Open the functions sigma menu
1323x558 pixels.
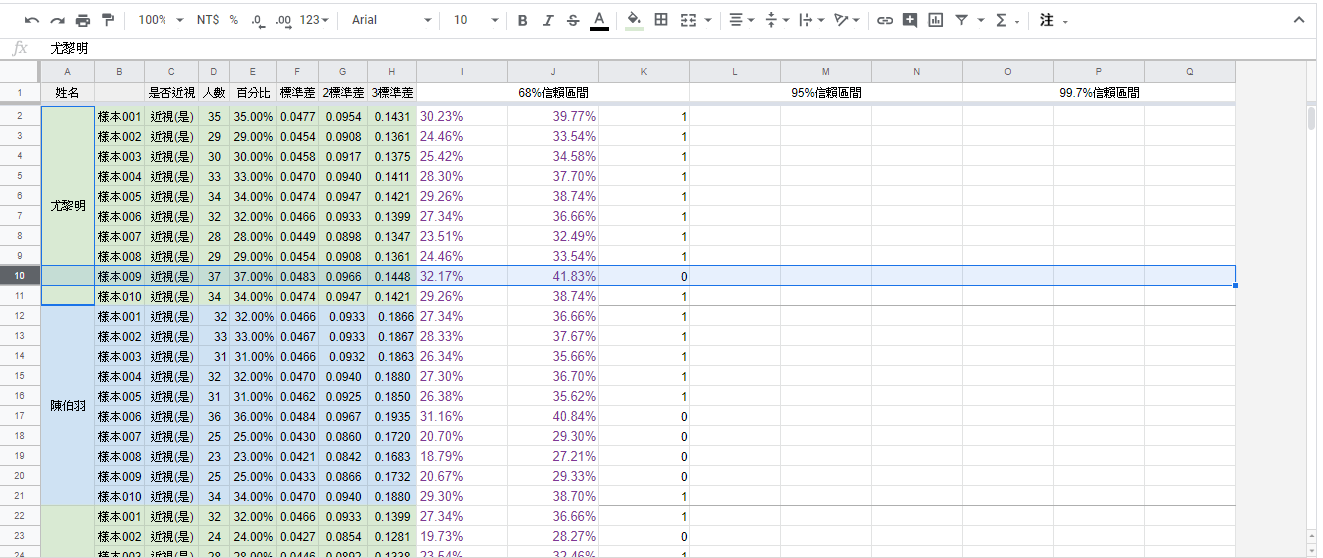[1007, 20]
